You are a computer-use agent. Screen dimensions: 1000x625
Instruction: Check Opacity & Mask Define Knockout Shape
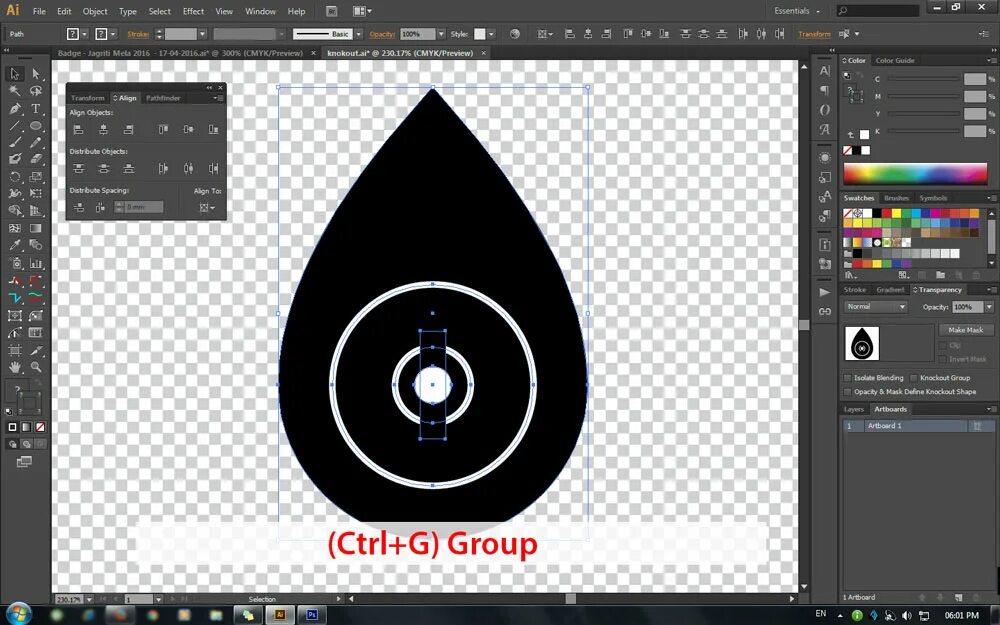[x=847, y=392]
